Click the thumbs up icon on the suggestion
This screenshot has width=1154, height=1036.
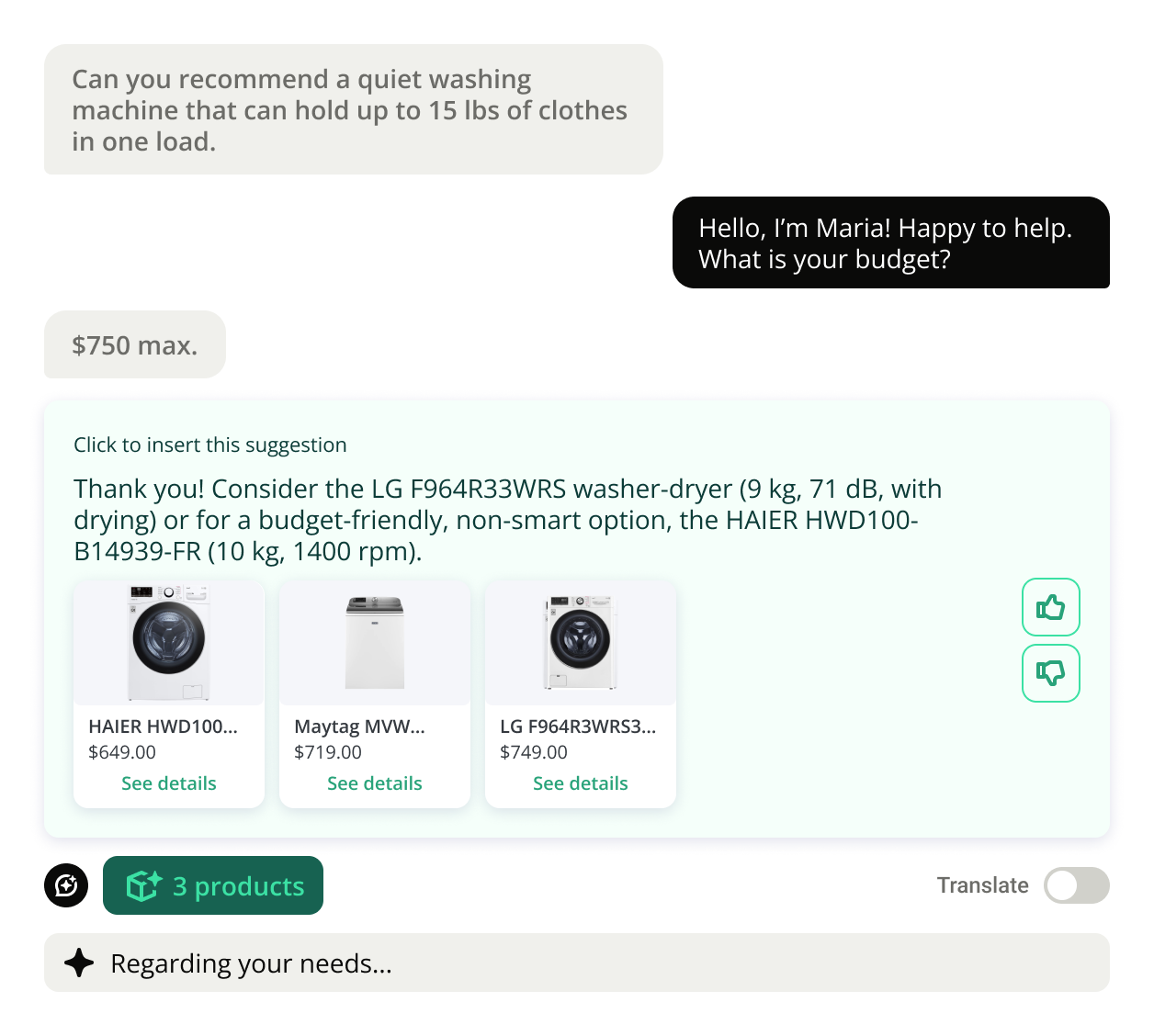pyautogui.click(x=1050, y=607)
